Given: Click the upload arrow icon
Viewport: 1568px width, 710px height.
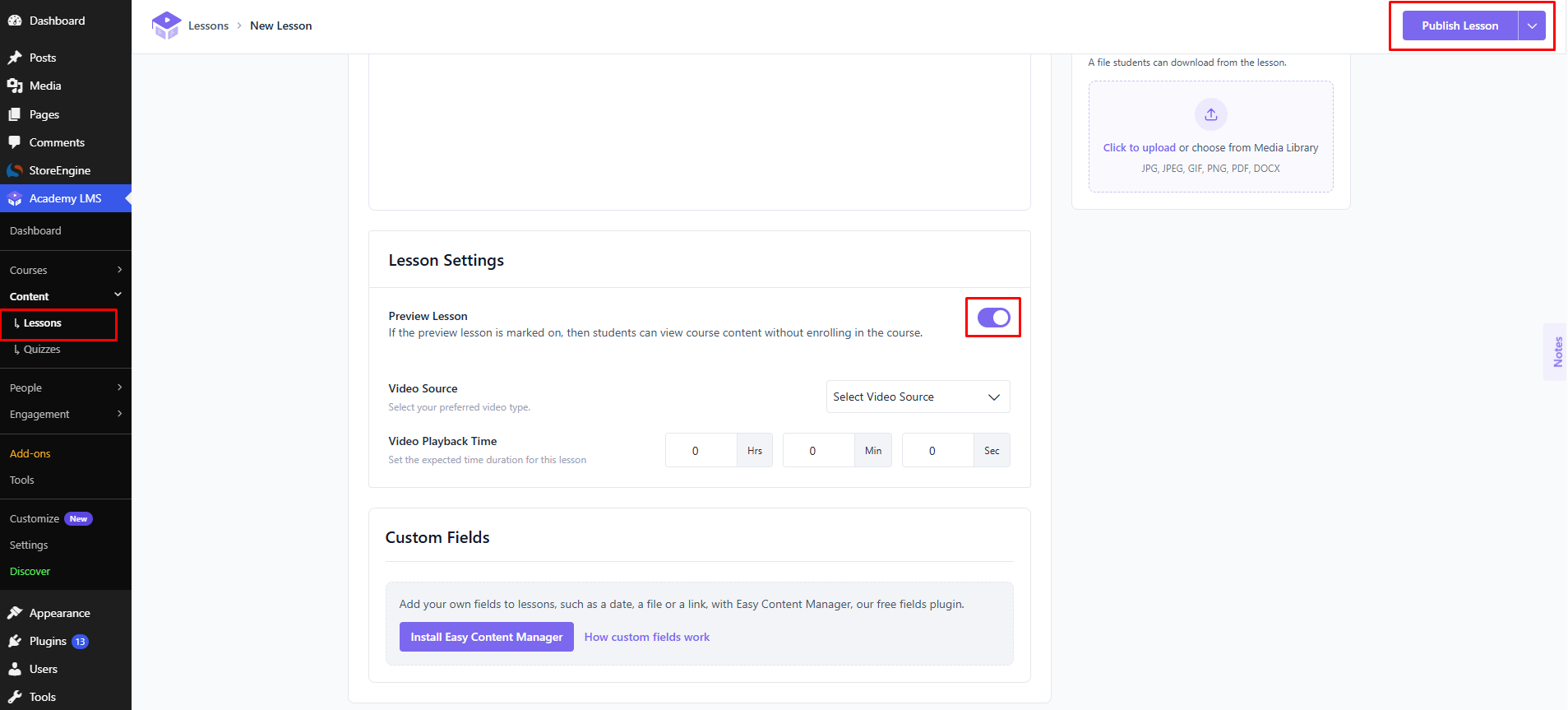Looking at the screenshot, I should (x=1210, y=114).
